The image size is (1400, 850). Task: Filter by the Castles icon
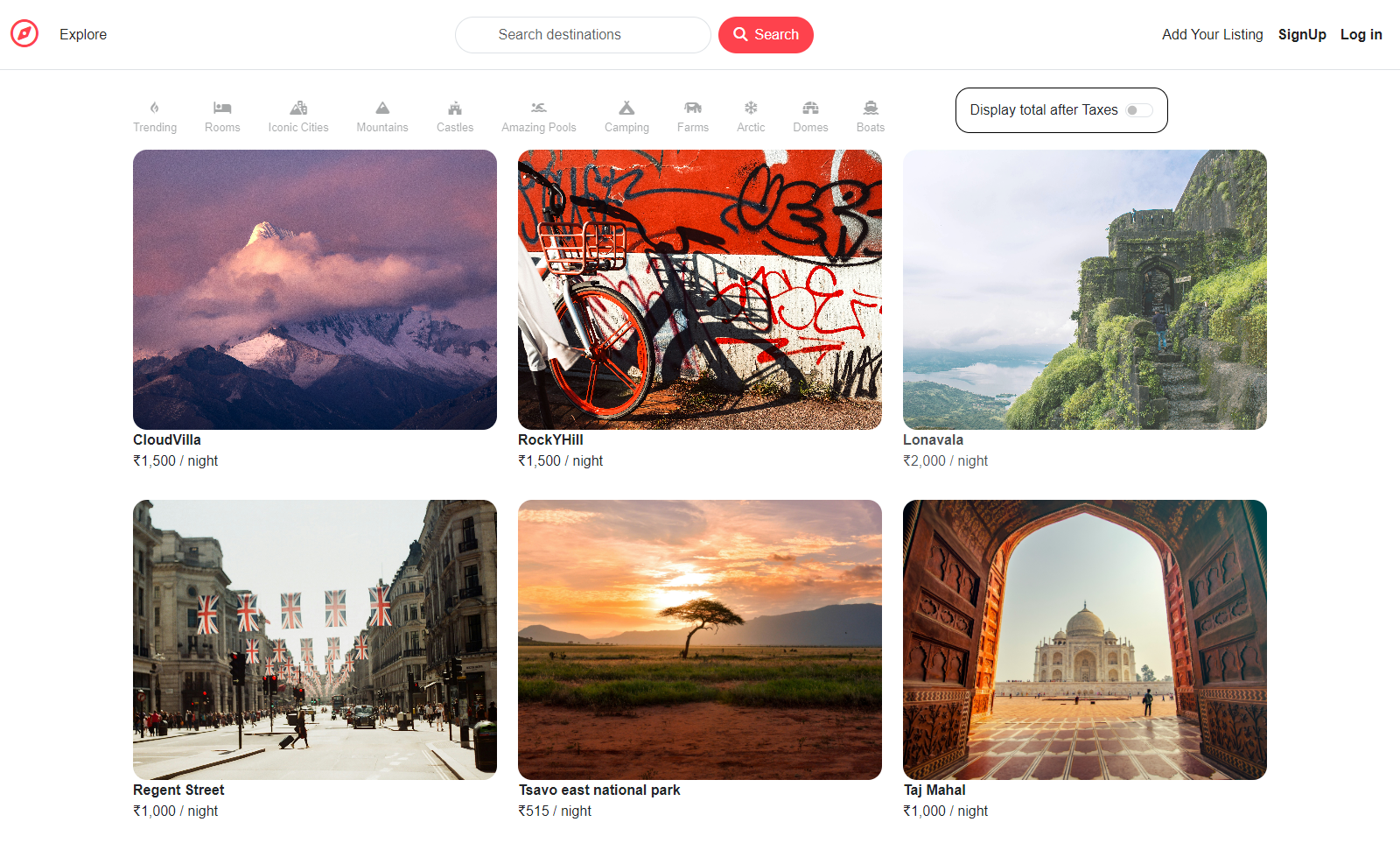455,108
